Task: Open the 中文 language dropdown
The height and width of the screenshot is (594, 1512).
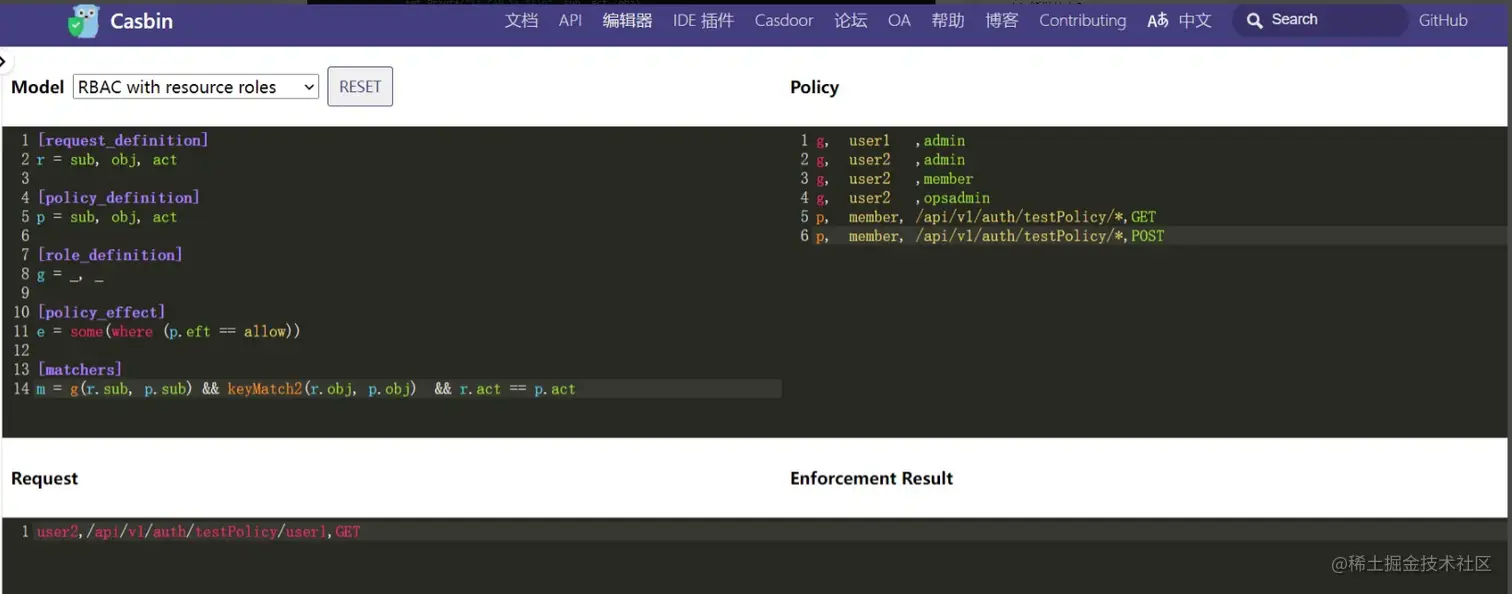Action: pos(1194,20)
